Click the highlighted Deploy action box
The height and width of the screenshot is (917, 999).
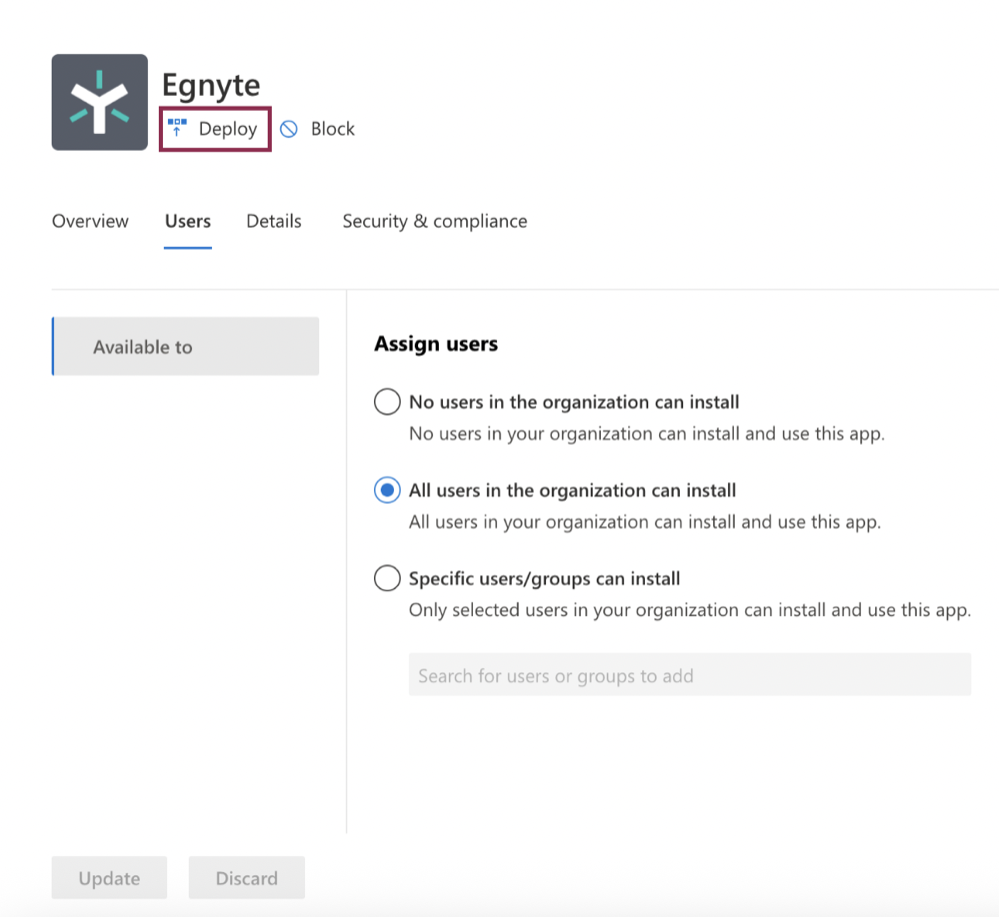pyautogui.click(x=213, y=128)
